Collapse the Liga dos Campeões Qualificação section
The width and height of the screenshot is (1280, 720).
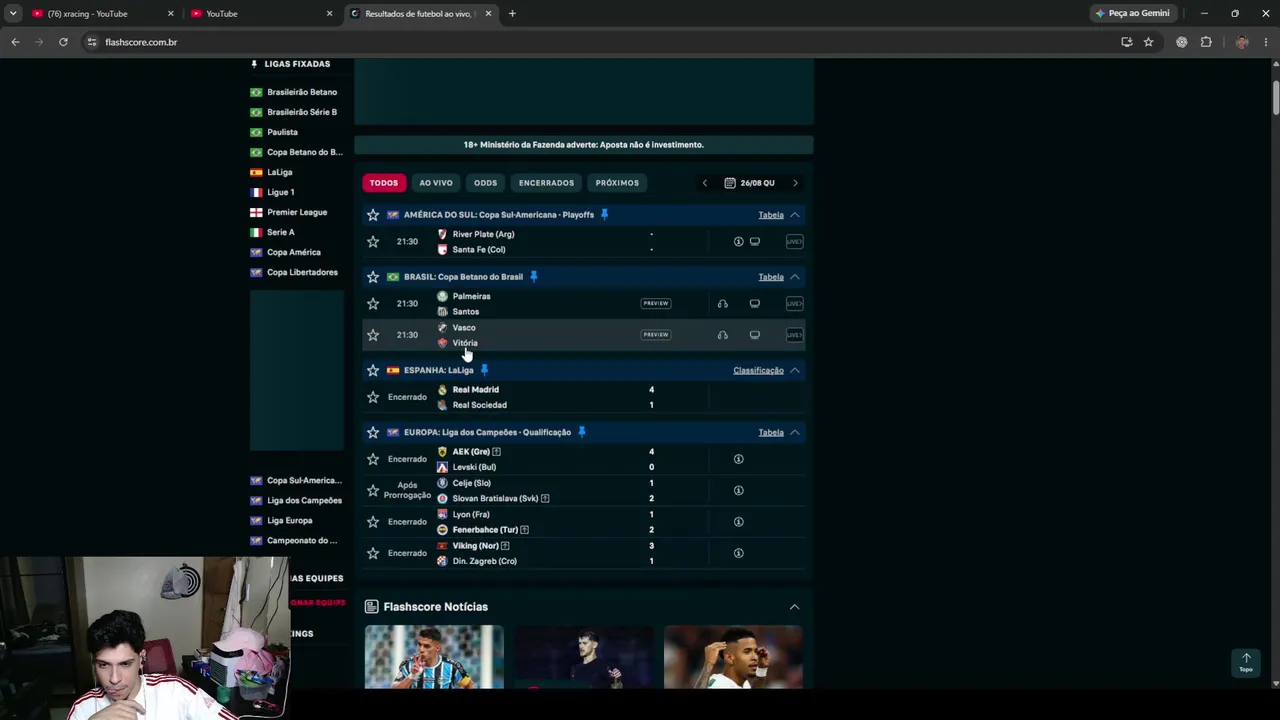(795, 433)
